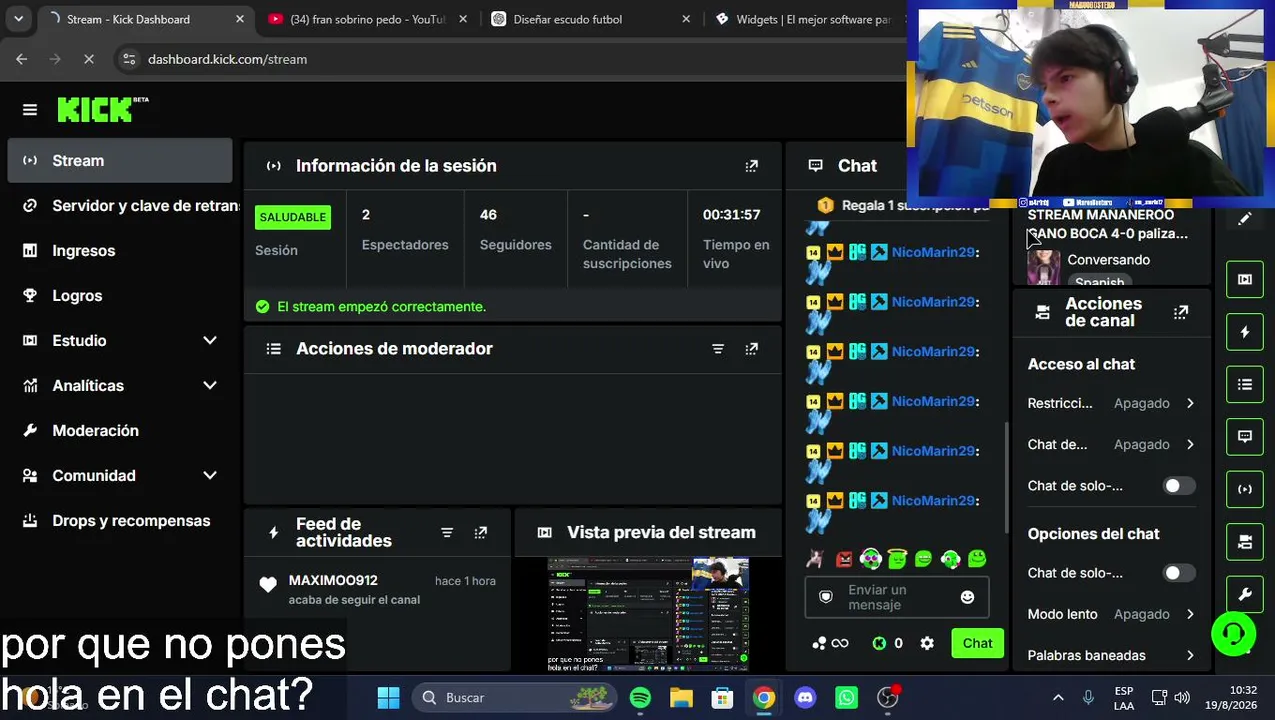Open WhatsApp from the taskbar

pyautogui.click(x=846, y=698)
